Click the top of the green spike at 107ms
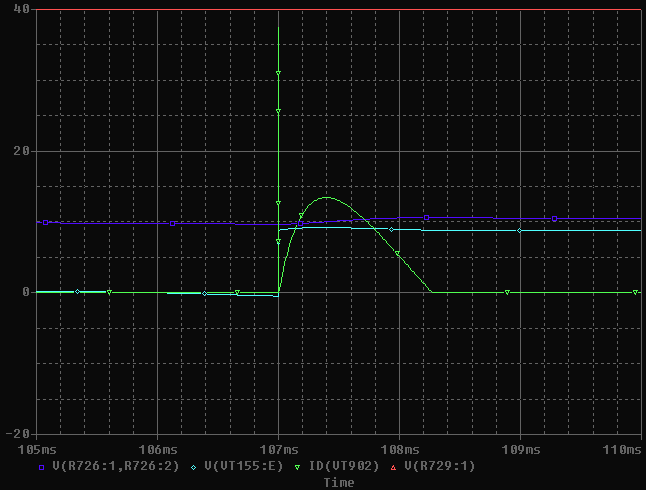Viewport: 646px width, 490px height. 279,28
